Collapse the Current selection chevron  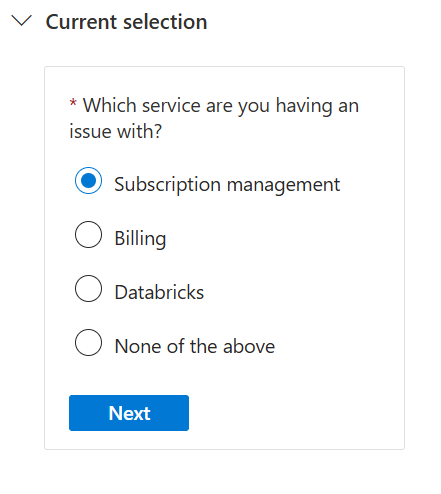pyautogui.click(x=21, y=21)
